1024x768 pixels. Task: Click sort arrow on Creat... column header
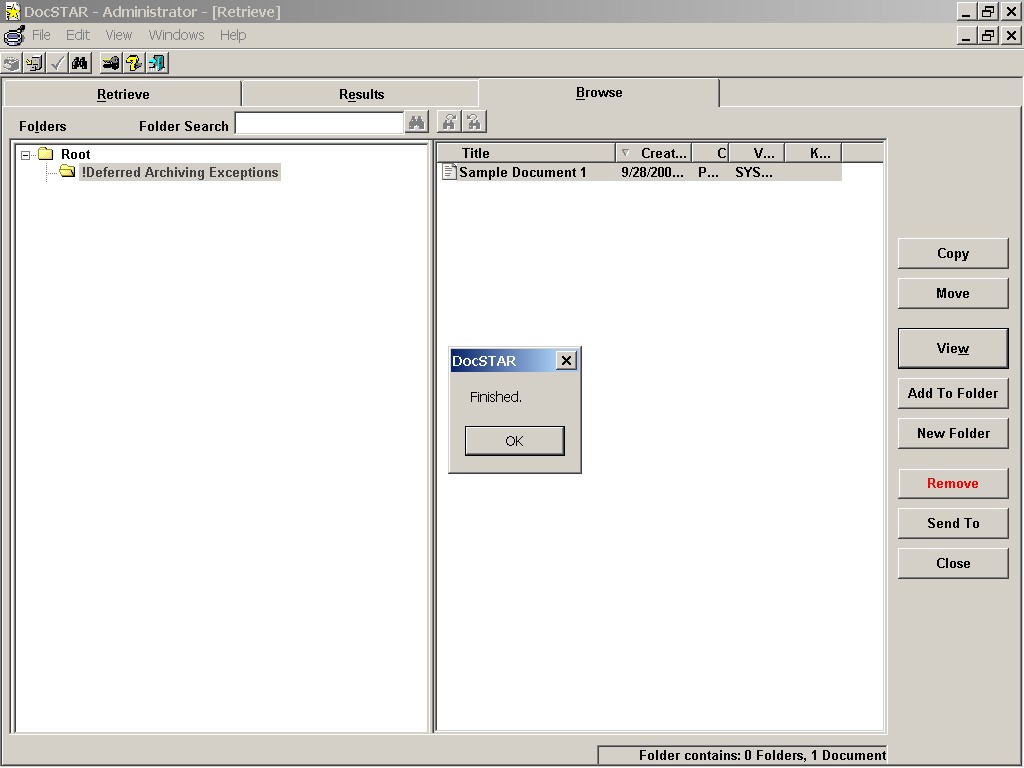click(x=625, y=153)
